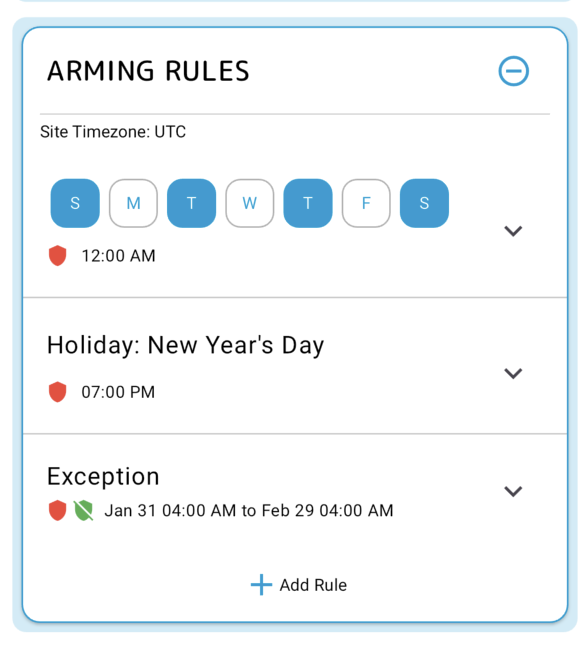Click the blue plus icon for Add Rule
Viewport: 588px width, 646px height.
[x=261, y=585]
